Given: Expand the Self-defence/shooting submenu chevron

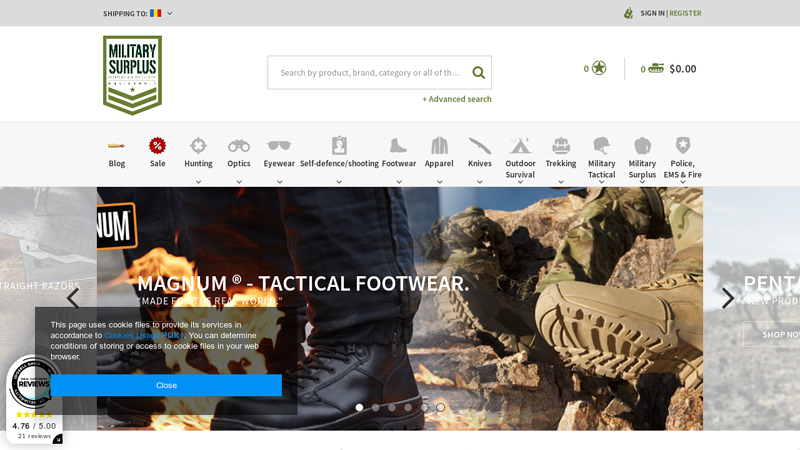Looking at the screenshot, I should click(x=339, y=182).
